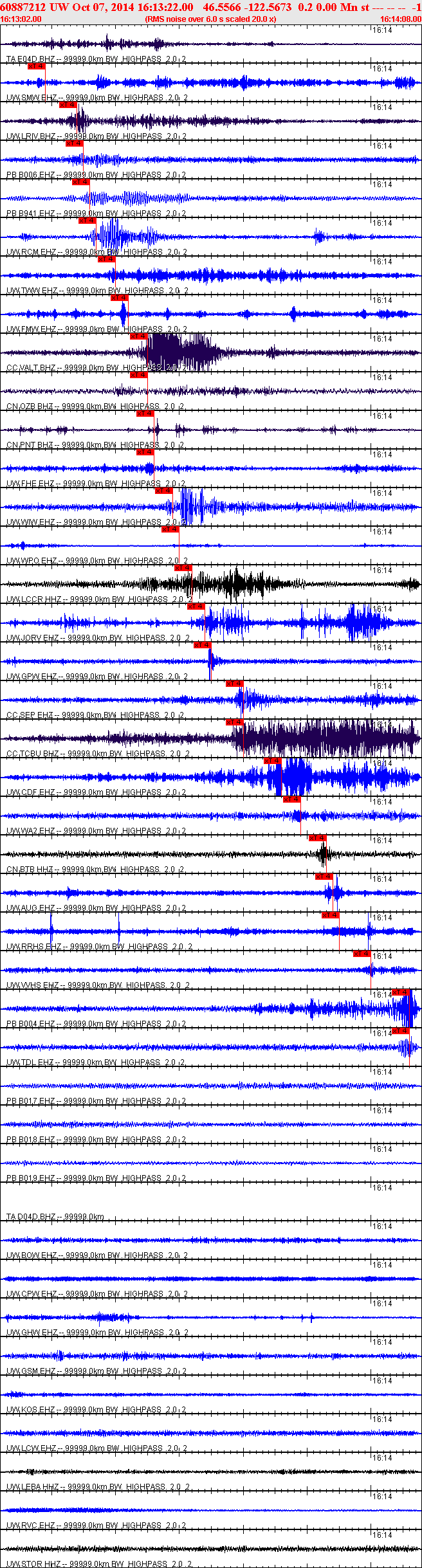Viewport: 422px width, 1568px height.
Task: Click the UW.CPW.EHZ station label
Action: point(32,1294)
